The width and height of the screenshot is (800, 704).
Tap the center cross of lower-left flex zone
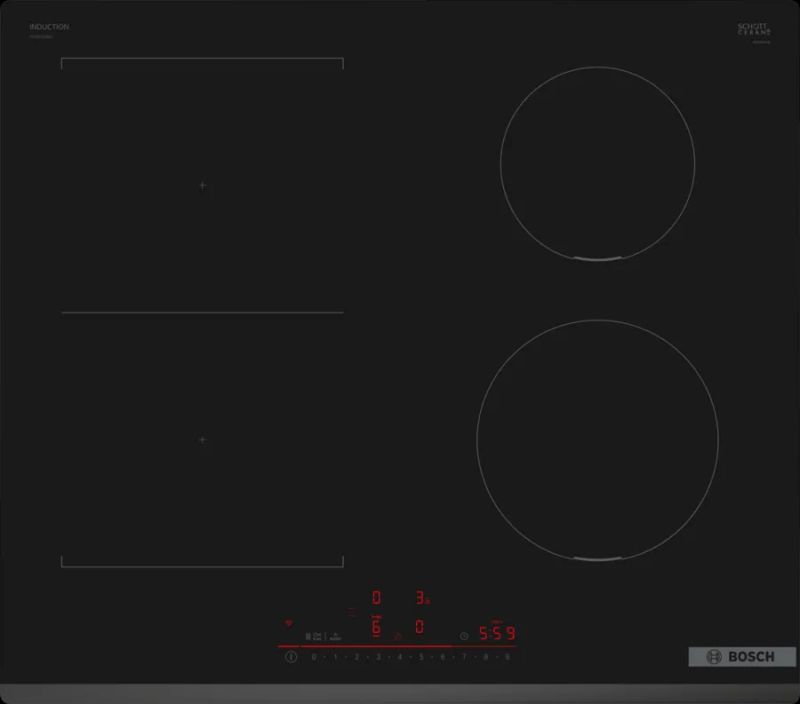pyautogui.click(x=203, y=440)
